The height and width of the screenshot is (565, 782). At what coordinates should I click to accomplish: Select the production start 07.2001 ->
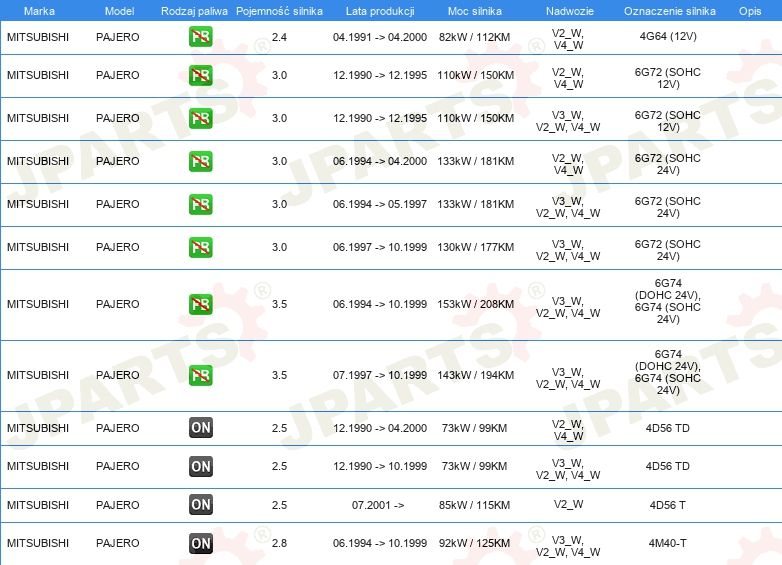click(x=378, y=505)
